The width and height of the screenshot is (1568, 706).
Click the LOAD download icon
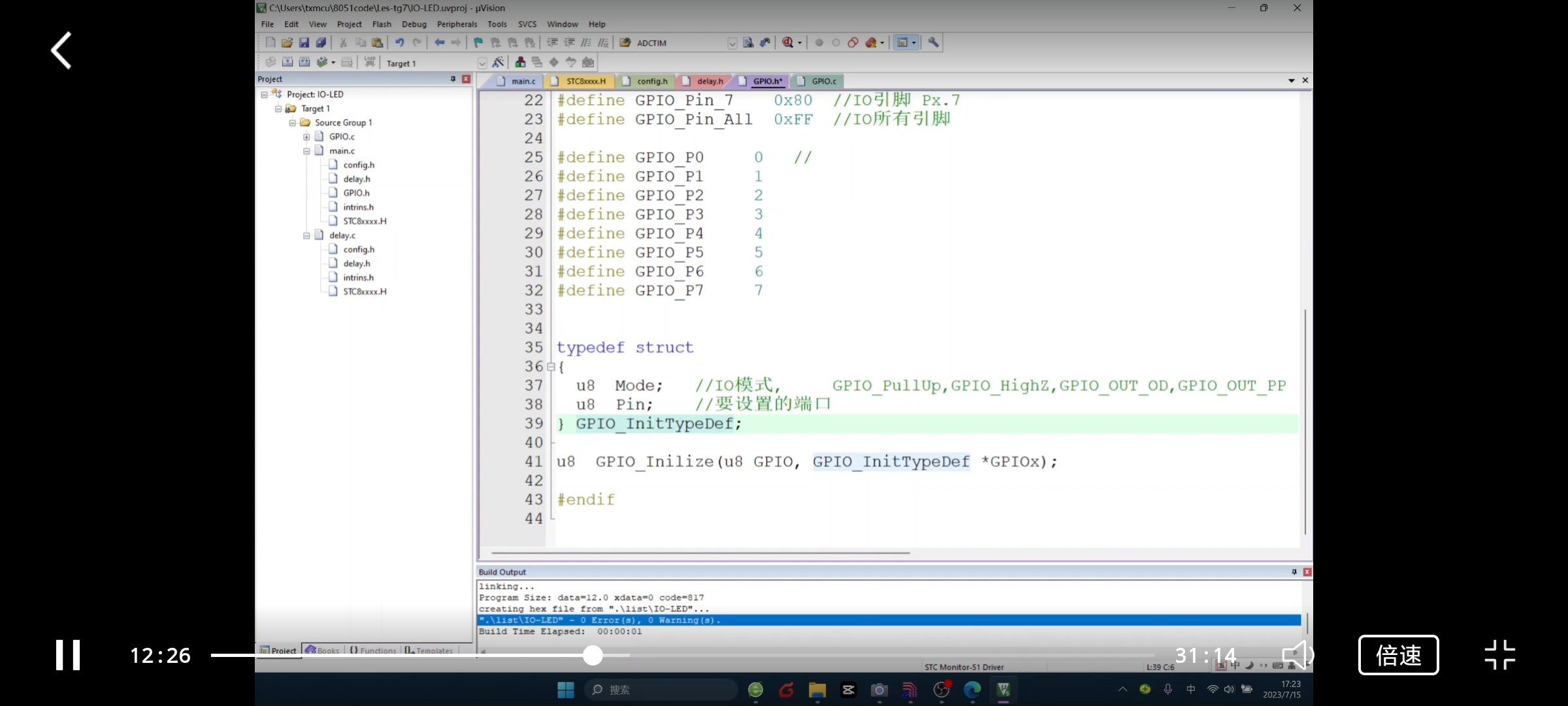(370, 62)
